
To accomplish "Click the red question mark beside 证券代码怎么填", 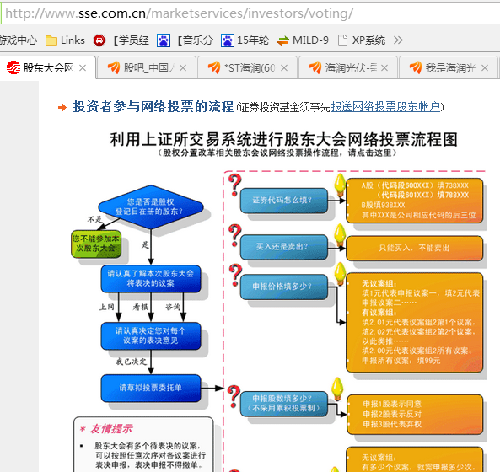I will pos(235,185).
